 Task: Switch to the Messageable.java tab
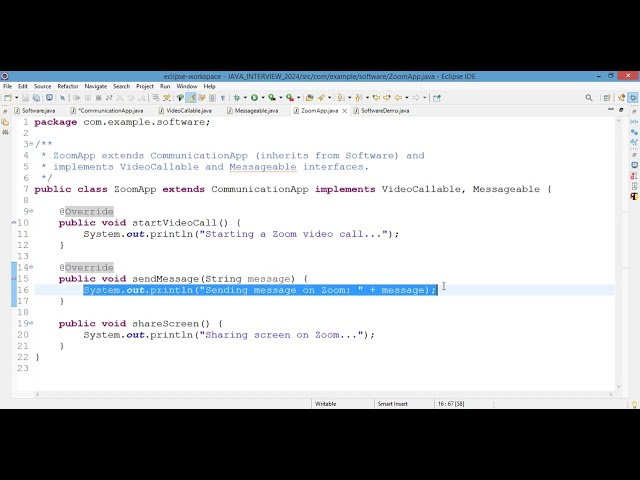click(x=253, y=111)
